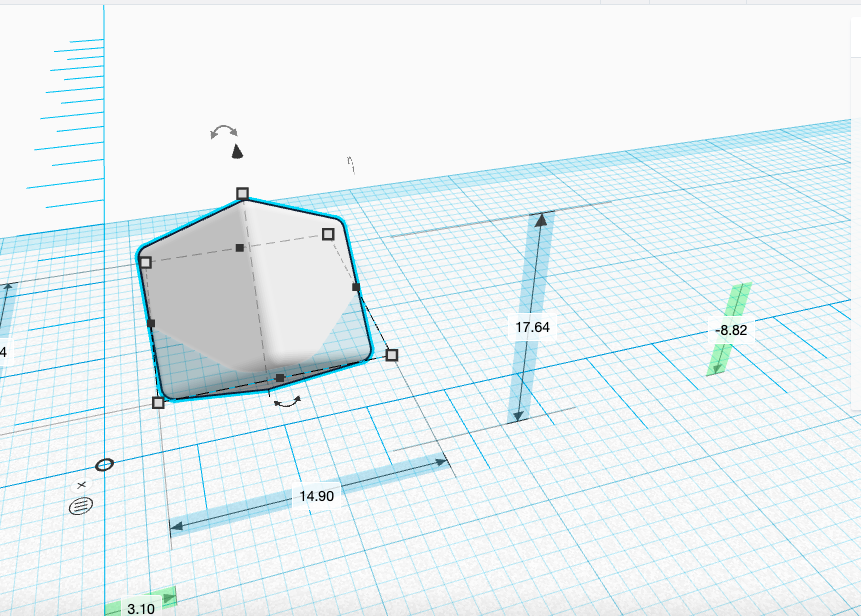Screen dimensions: 861x616
Task: Edit the 3.10 offset value
Action: click(x=141, y=608)
